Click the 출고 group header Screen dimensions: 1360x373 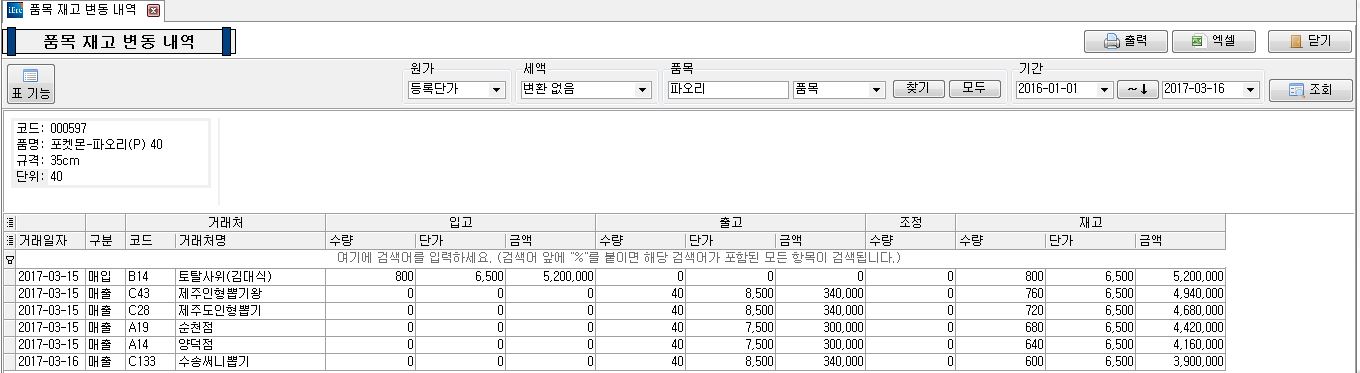pos(730,222)
